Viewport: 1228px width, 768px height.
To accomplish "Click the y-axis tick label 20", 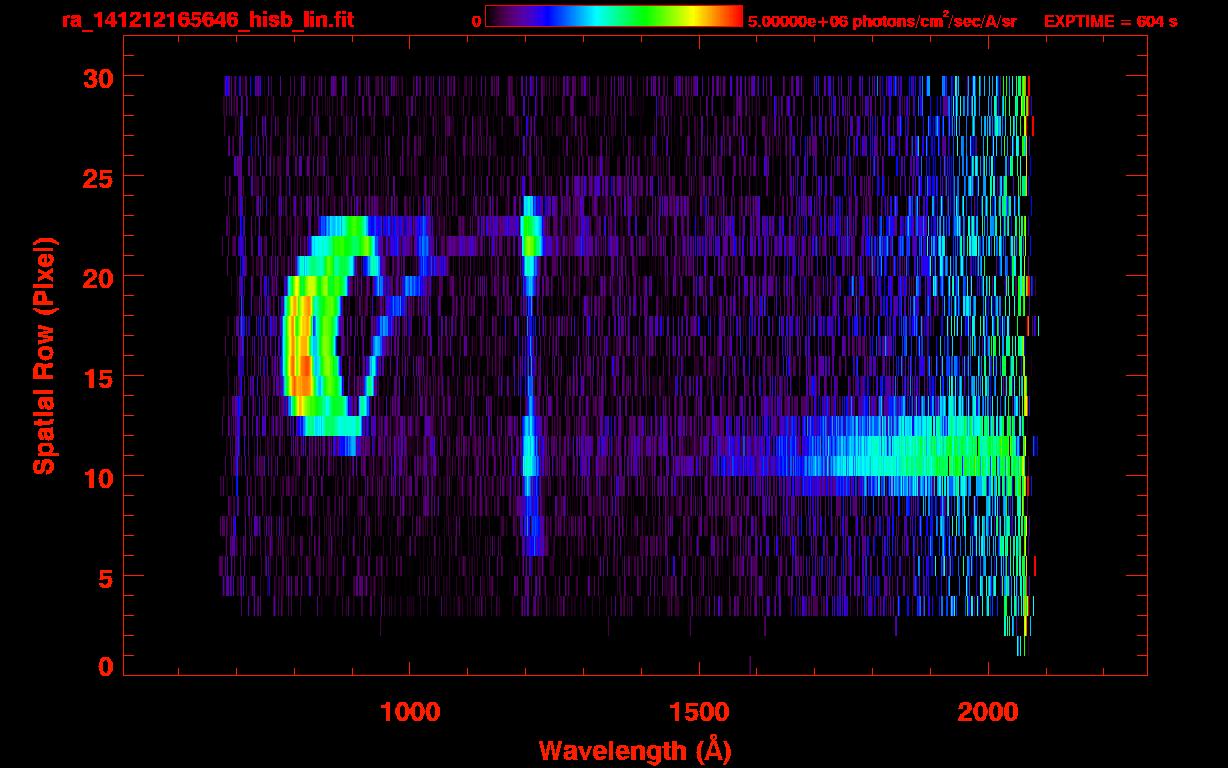I will tap(96, 277).
